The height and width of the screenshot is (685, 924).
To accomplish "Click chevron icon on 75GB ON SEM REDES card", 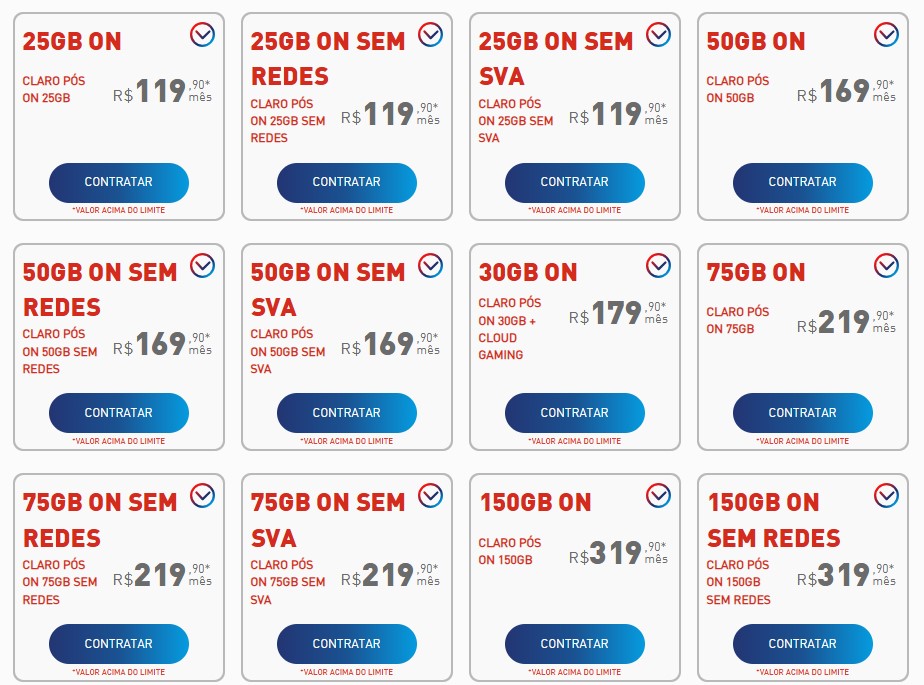I will click(x=202, y=496).
